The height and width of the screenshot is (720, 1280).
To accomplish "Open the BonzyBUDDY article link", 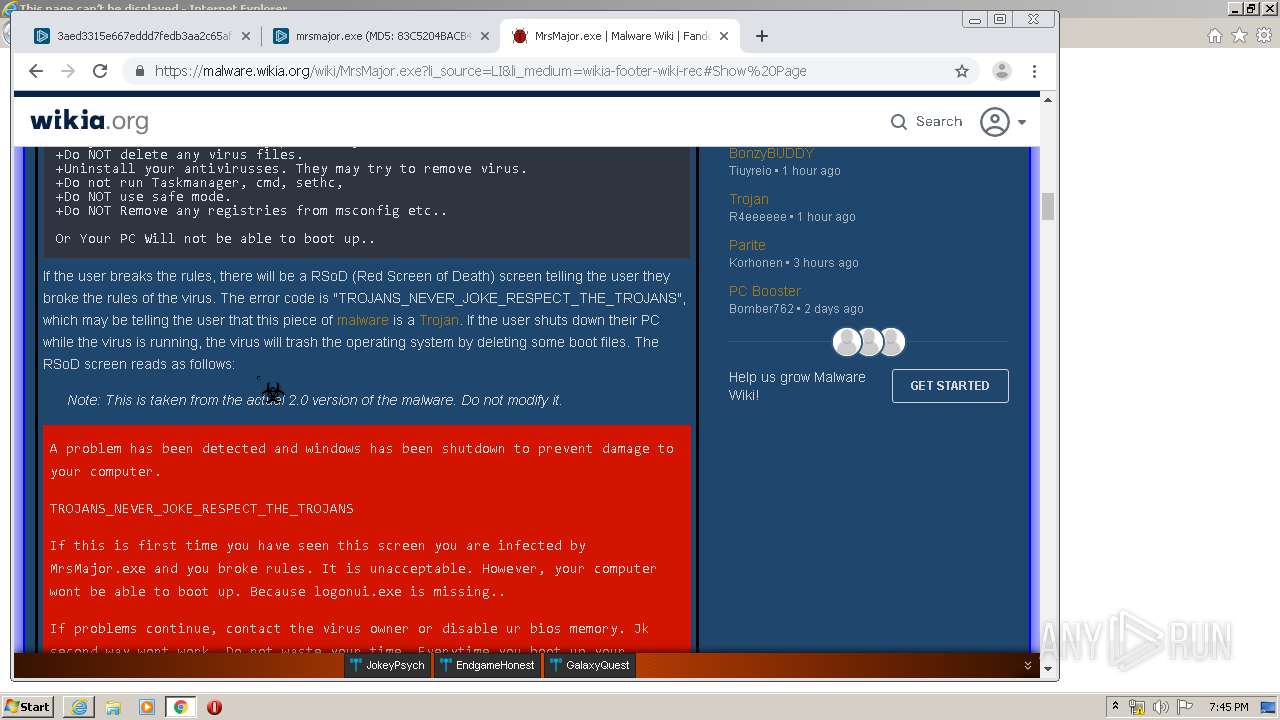I will (x=771, y=153).
